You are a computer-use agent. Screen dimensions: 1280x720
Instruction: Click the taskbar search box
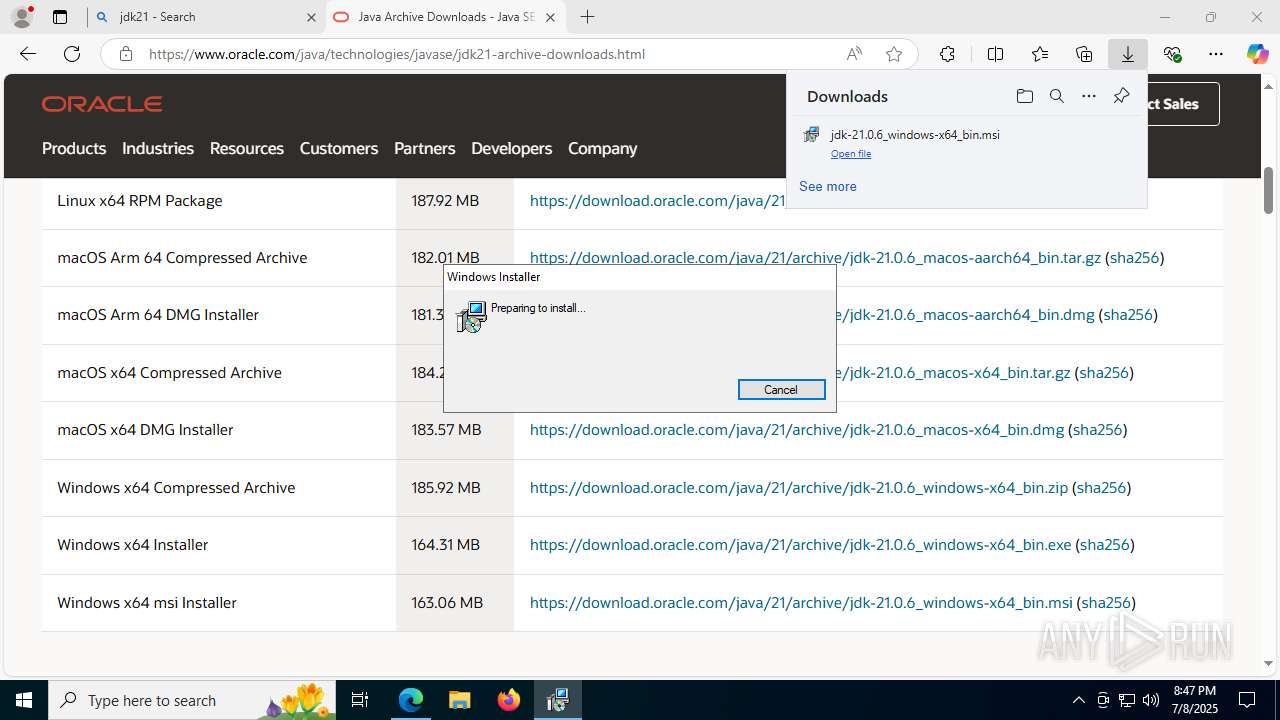(x=194, y=700)
